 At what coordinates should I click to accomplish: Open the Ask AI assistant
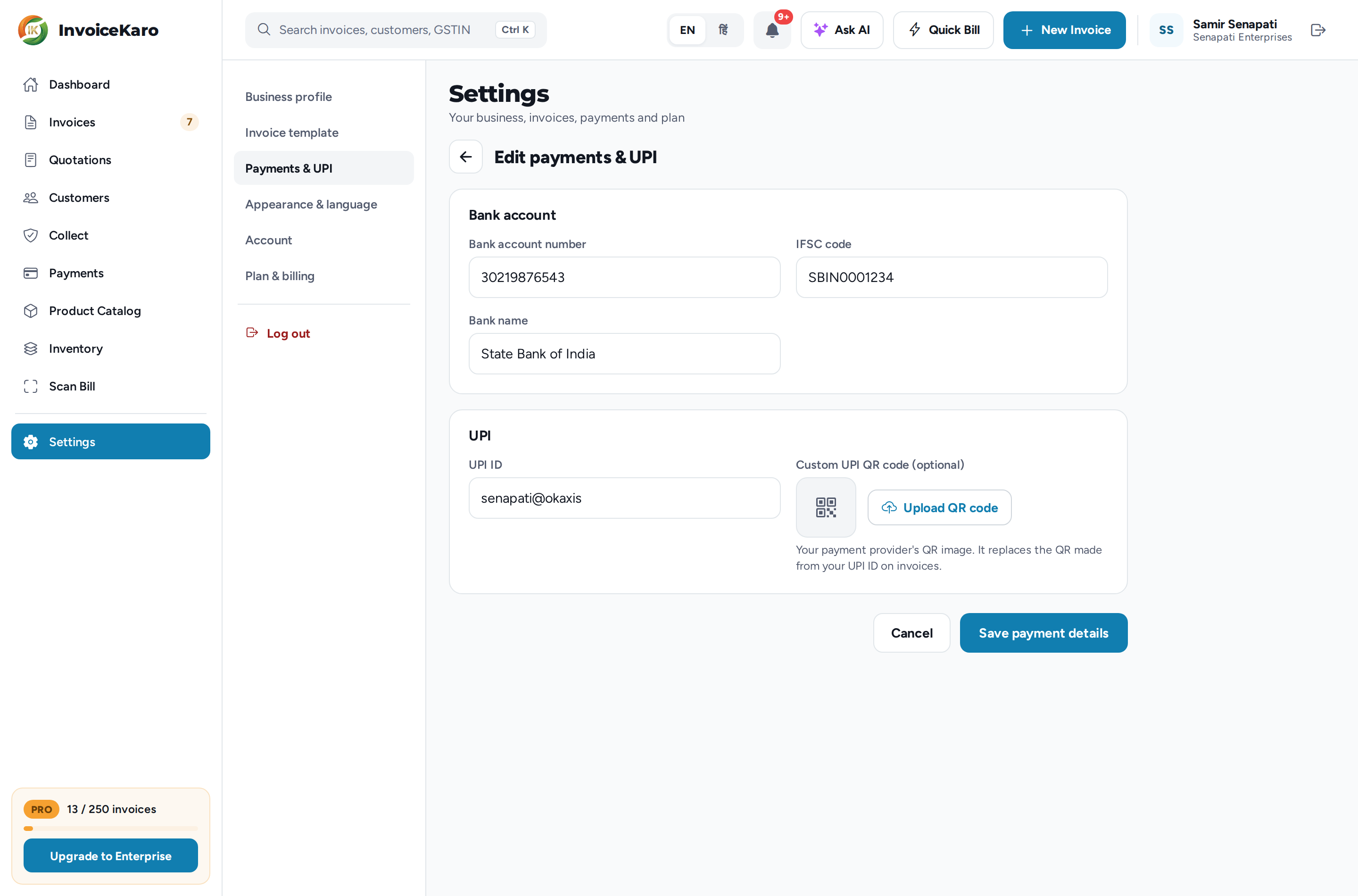pyautogui.click(x=842, y=30)
